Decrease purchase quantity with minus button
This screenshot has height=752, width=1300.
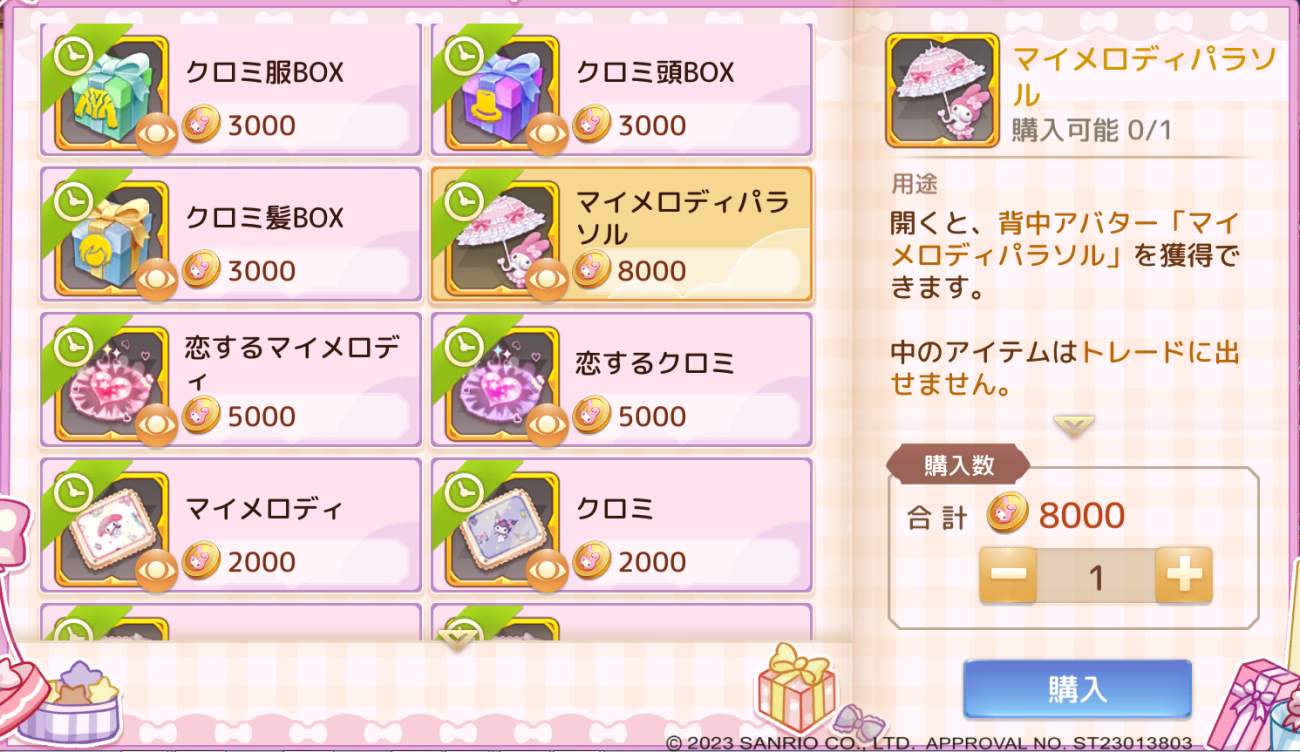pyautogui.click(x=1008, y=575)
